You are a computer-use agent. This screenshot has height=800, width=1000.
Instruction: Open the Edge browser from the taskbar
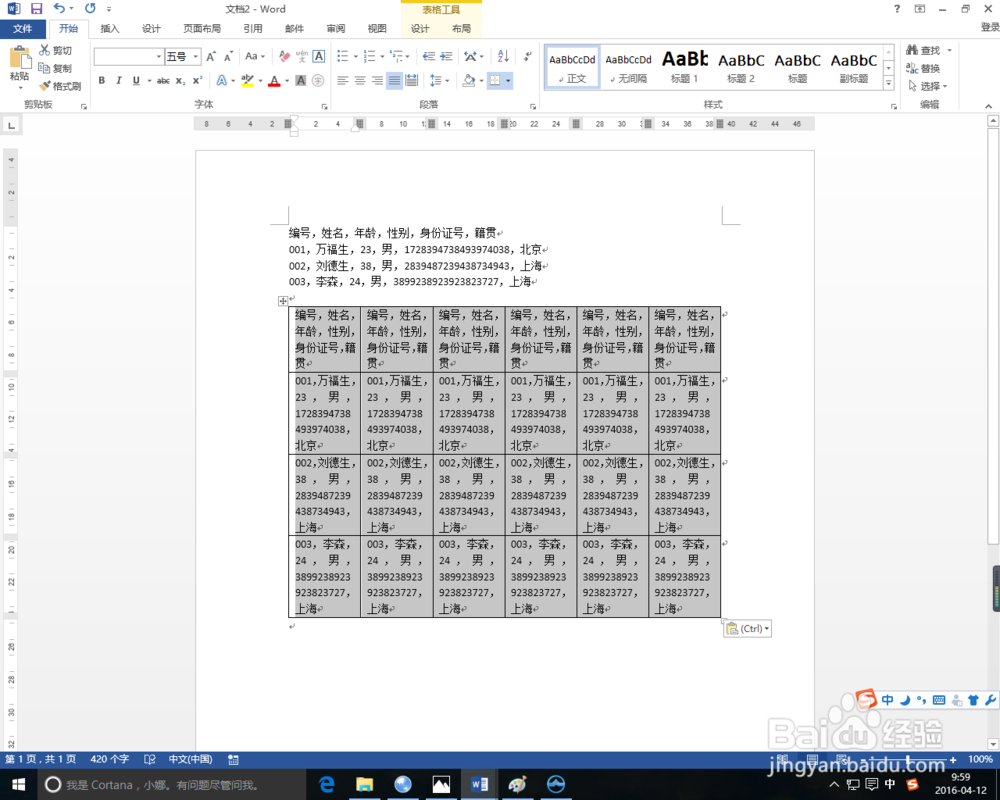click(327, 785)
